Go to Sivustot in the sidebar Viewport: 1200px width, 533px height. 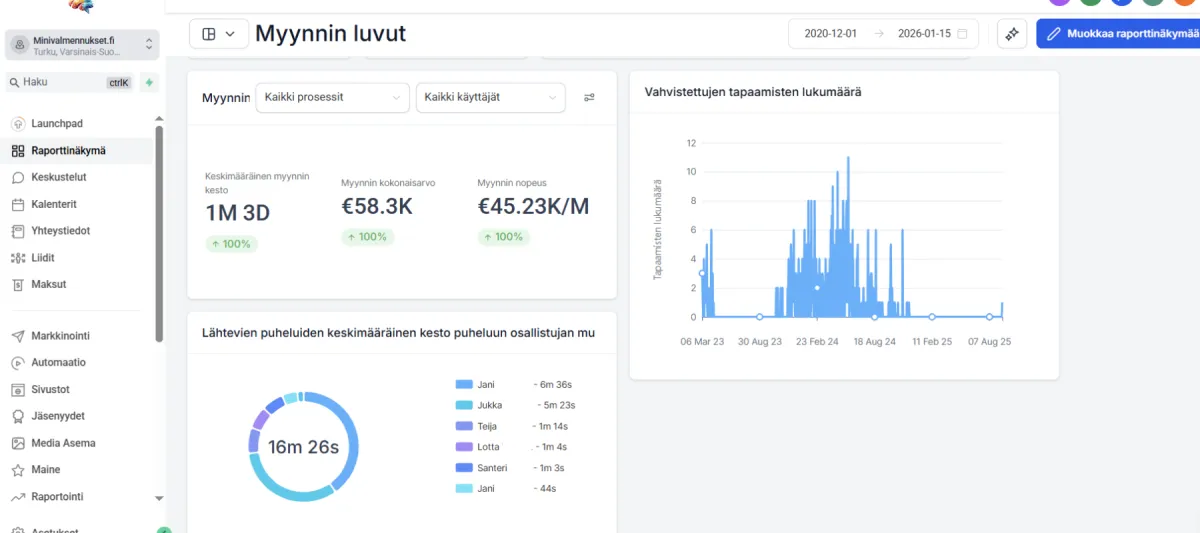click(51, 389)
